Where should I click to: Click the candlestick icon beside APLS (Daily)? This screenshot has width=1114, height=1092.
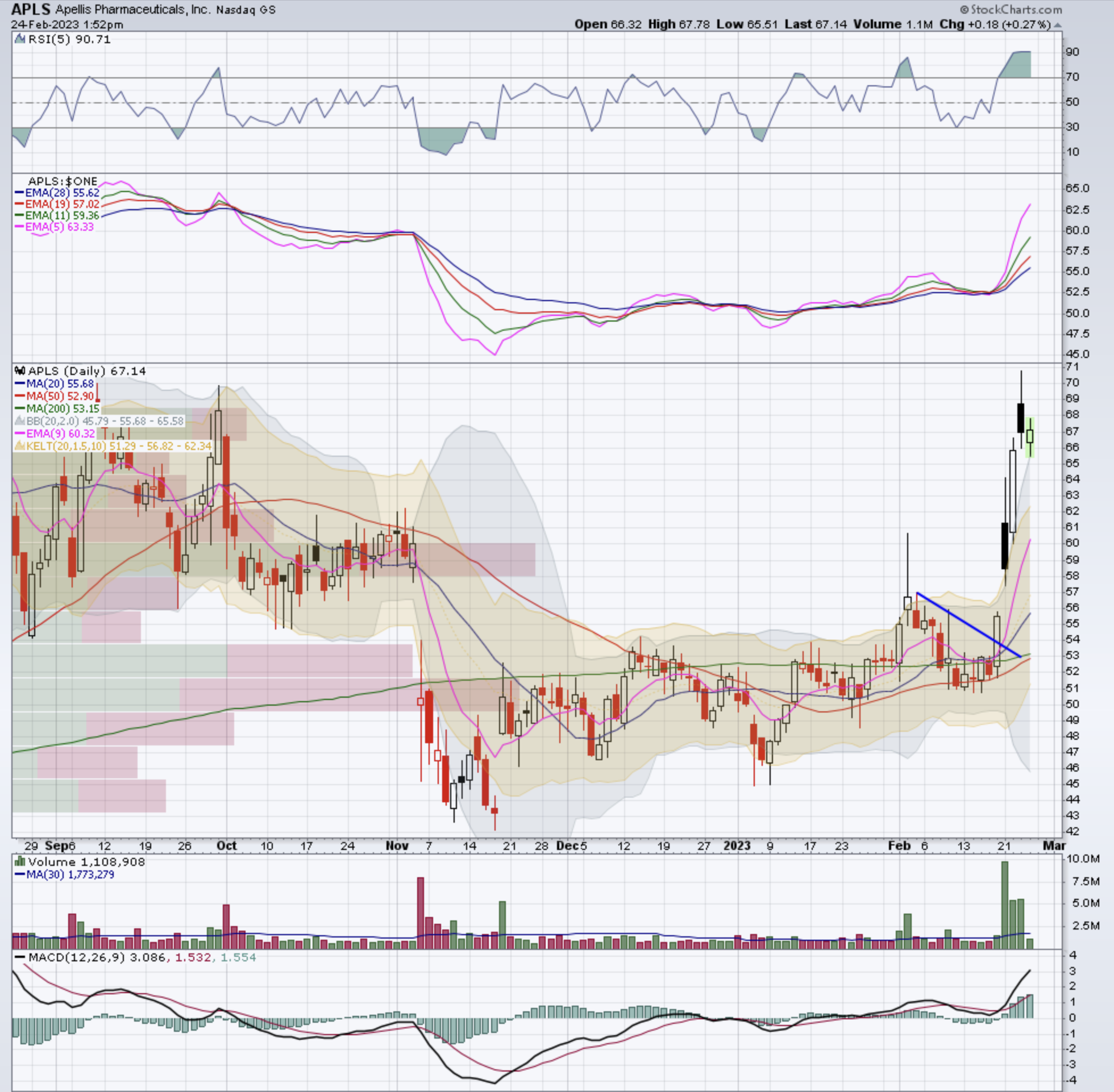pyautogui.click(x=20, y=371)
